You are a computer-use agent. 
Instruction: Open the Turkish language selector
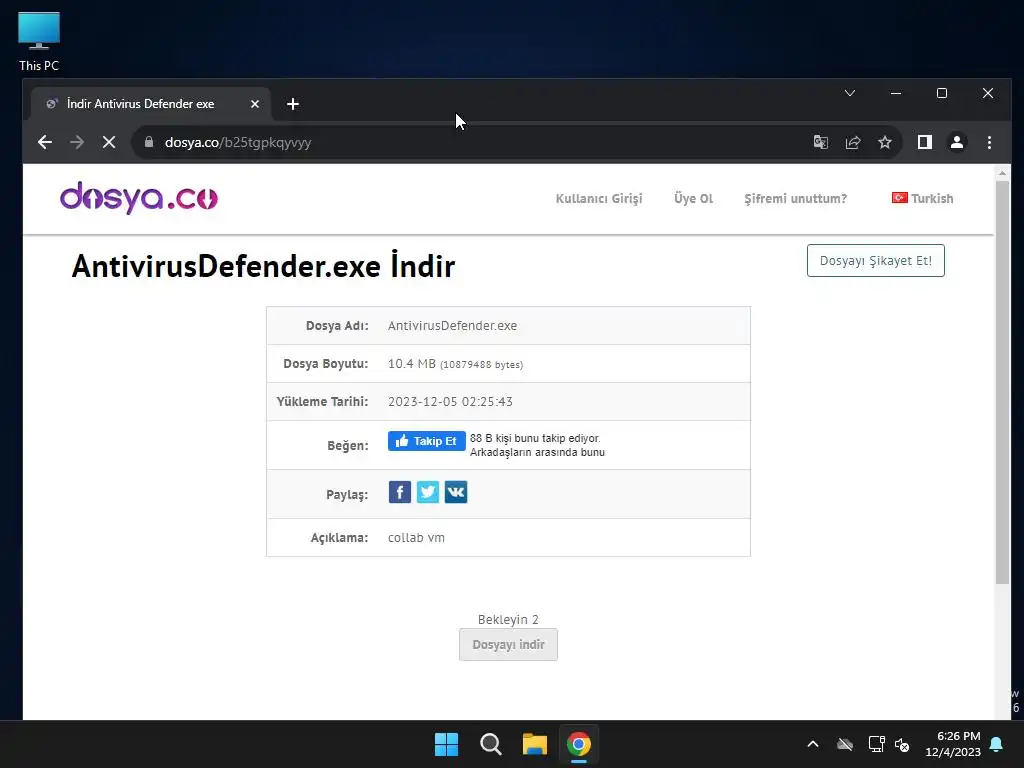922,198
